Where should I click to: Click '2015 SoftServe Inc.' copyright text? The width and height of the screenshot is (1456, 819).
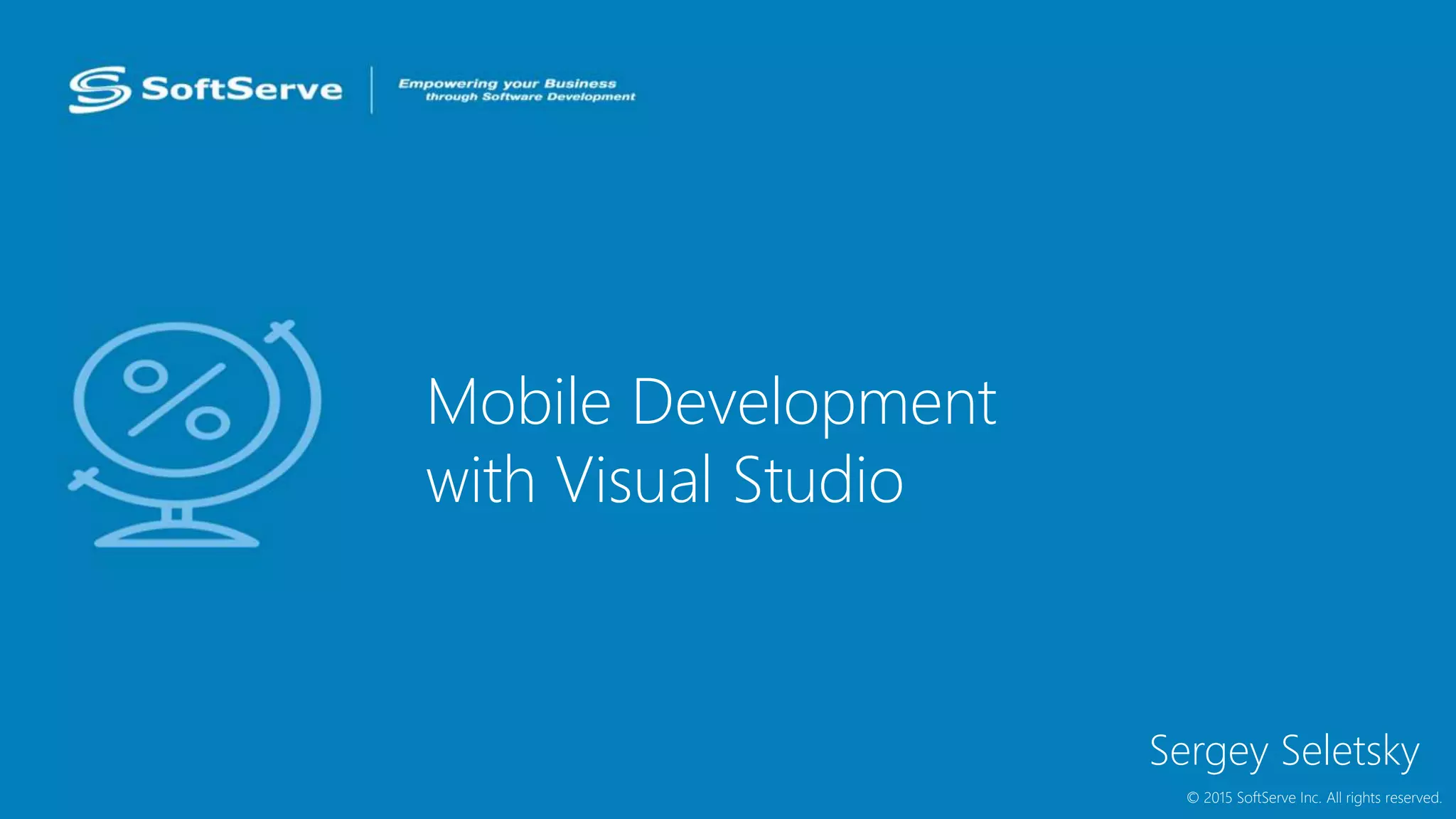pos(1262,798)
